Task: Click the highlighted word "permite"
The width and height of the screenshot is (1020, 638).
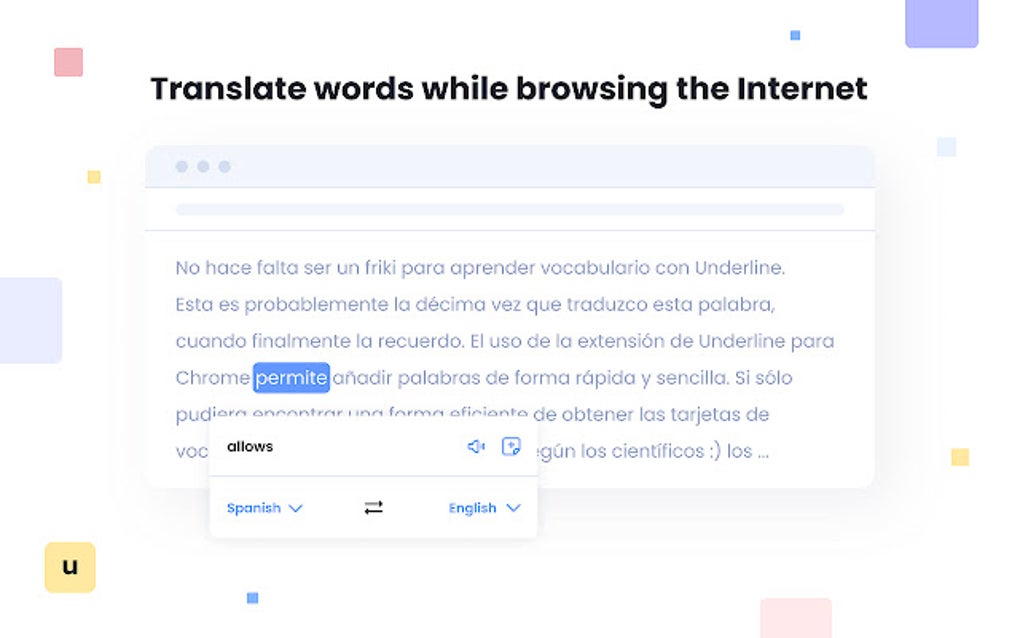Action: [x=290, y=377]
